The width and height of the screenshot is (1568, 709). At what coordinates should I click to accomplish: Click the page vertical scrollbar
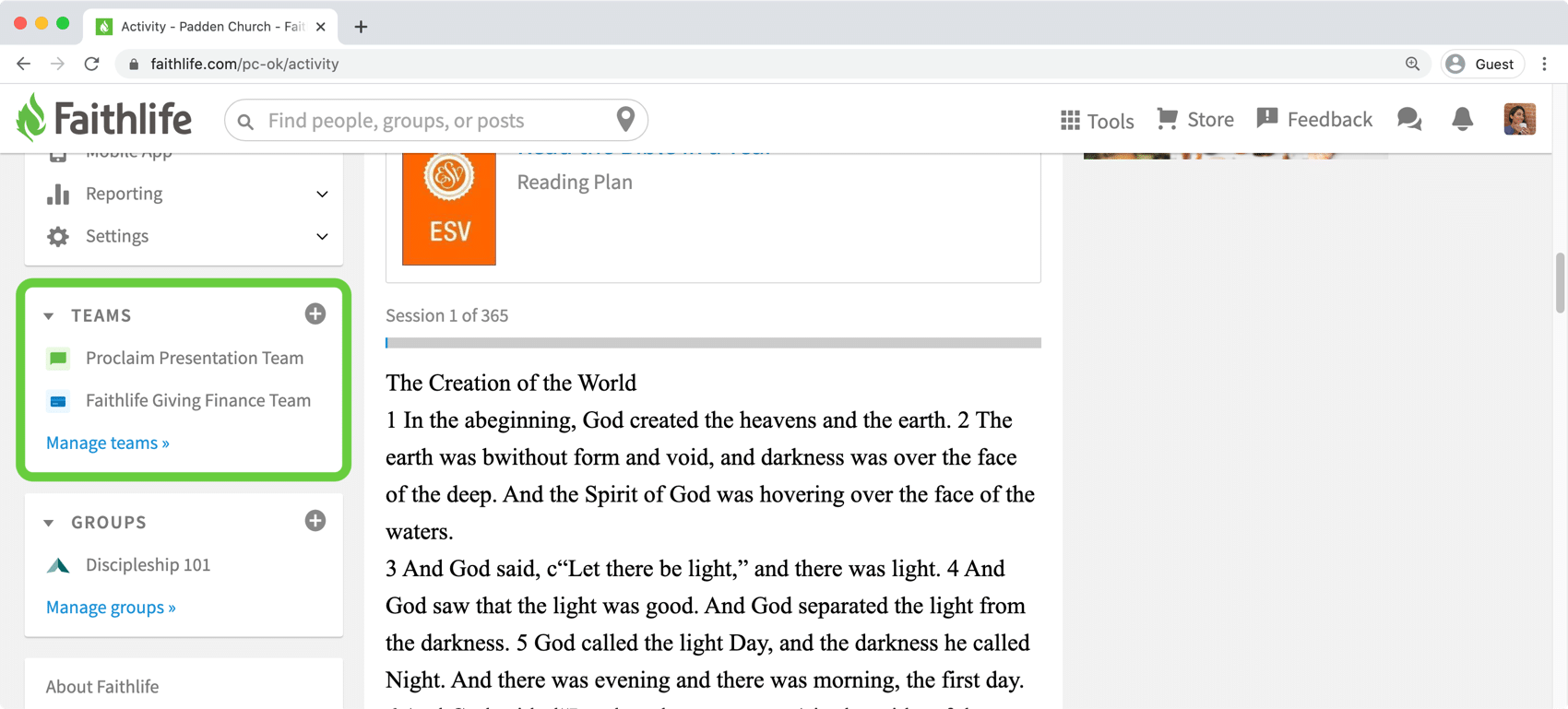pos(1561,283)
